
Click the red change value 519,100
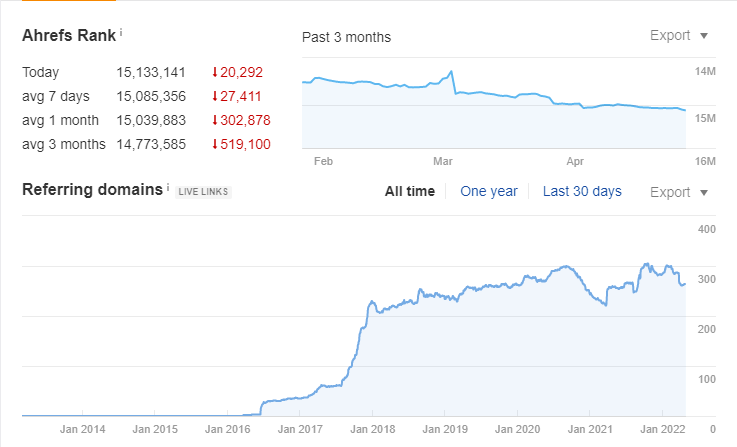click(x=245, y=144)
